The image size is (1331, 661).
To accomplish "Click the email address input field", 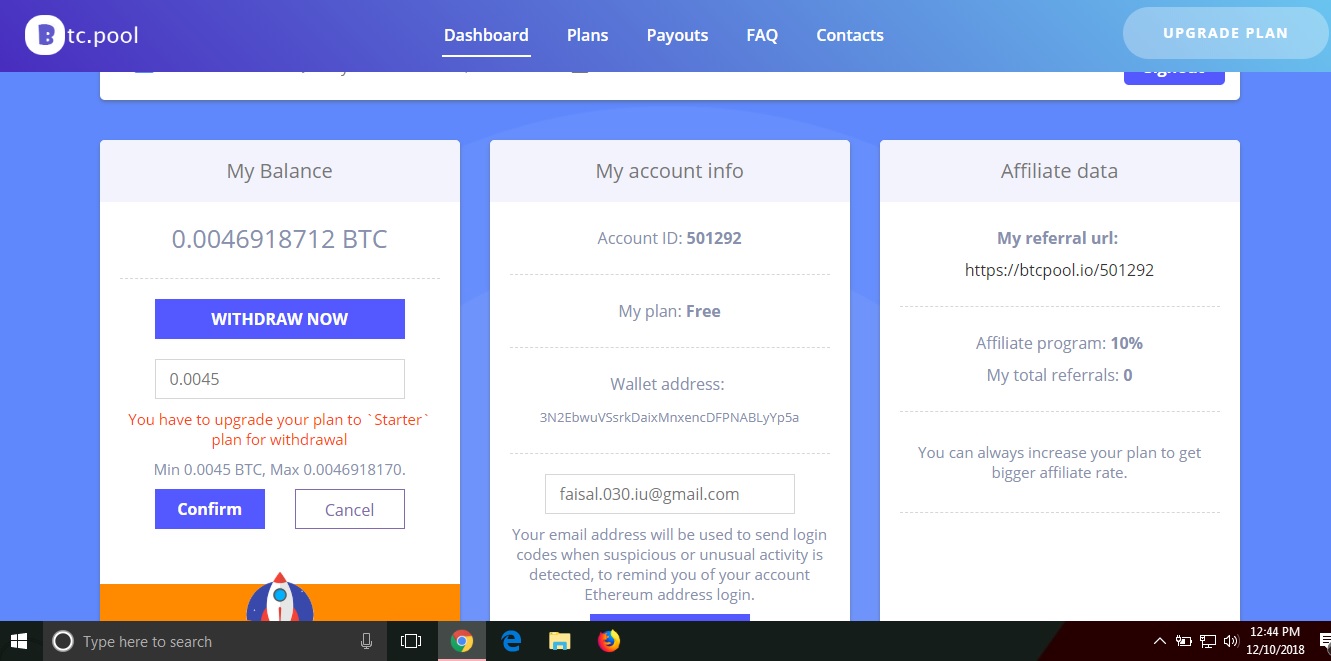I will [x=670, y=494].
